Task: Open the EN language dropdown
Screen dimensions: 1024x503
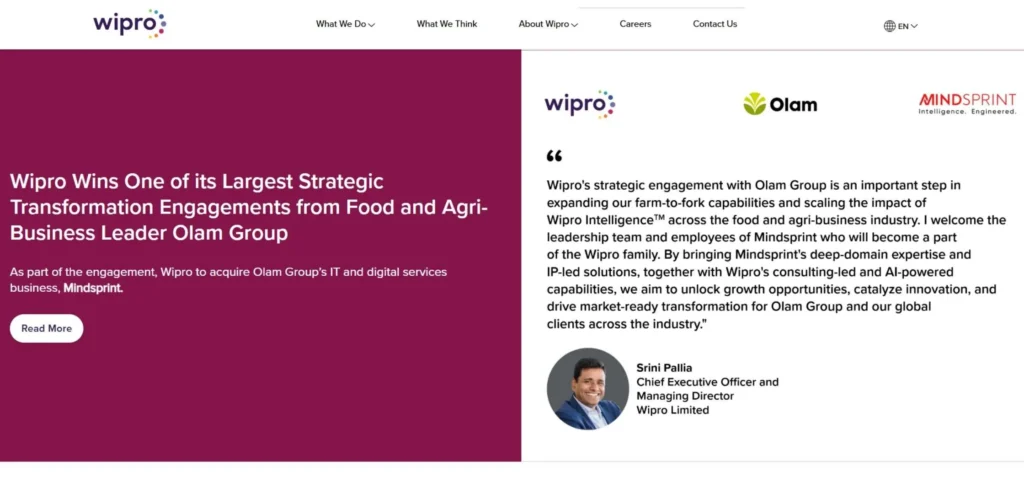Action: pyautogui.click(x=908, y=26)
